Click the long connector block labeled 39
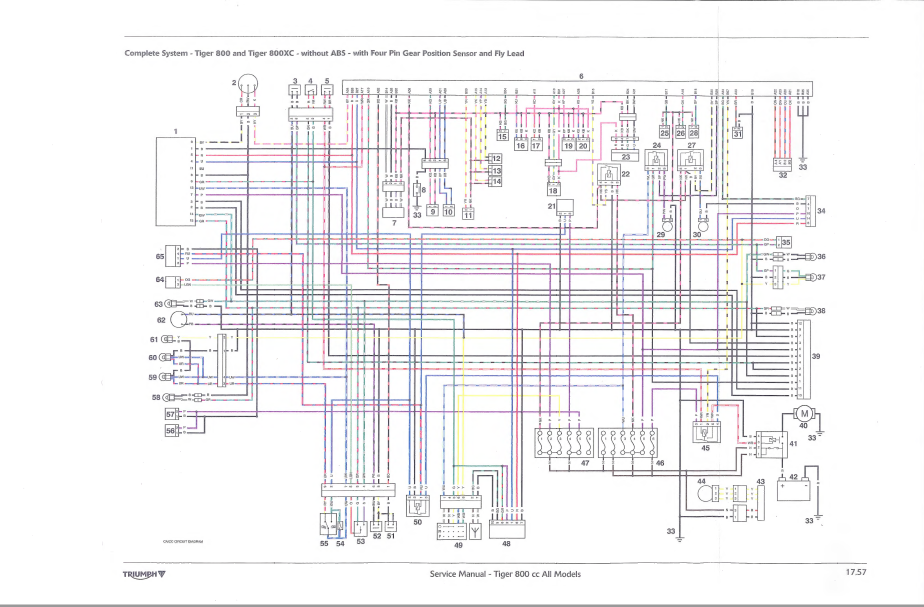Image resolution: width=924 pixels, height=607 pixels. 803,359
